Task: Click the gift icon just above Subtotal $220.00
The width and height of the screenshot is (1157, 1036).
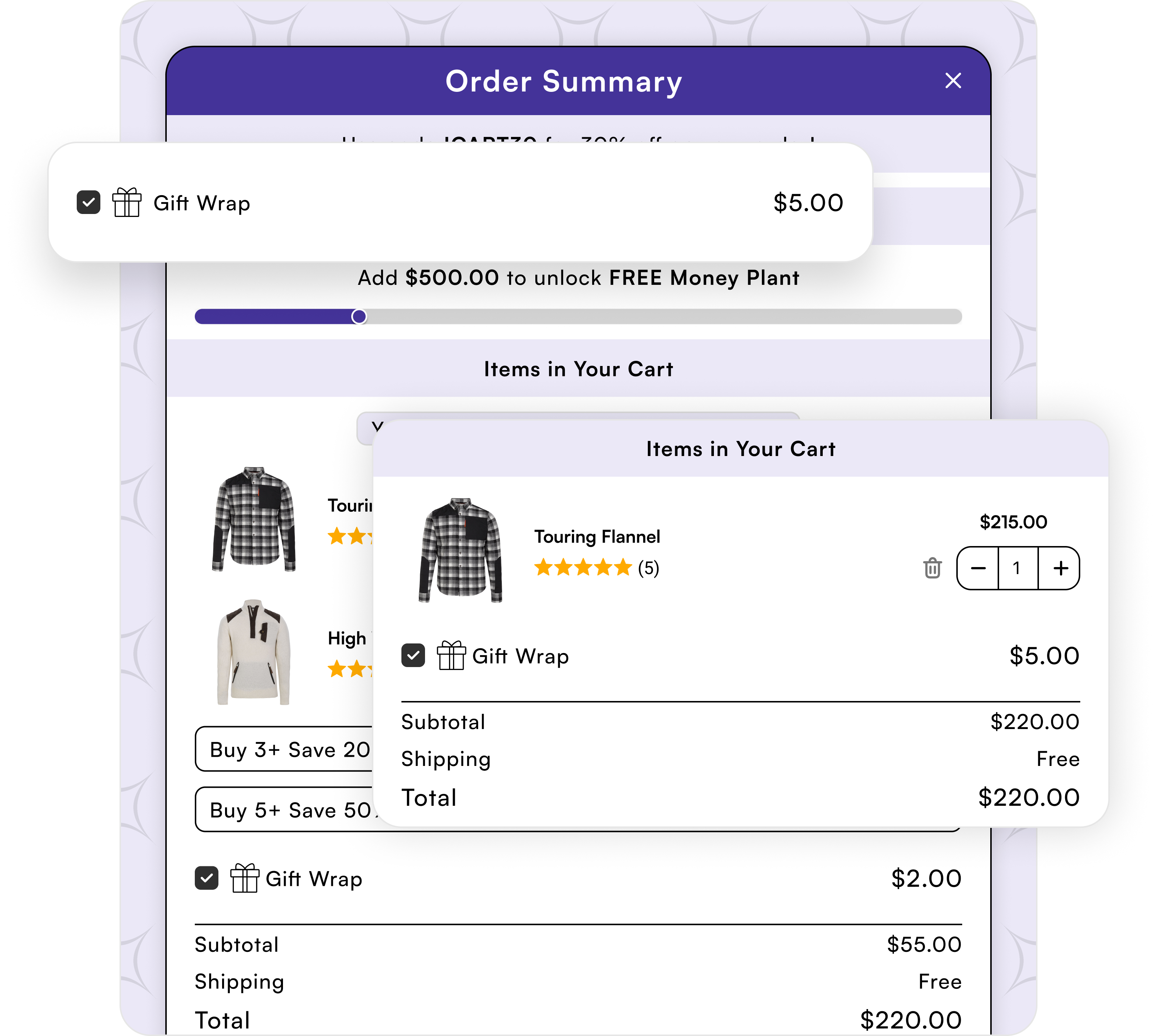Action: (451, 656)
